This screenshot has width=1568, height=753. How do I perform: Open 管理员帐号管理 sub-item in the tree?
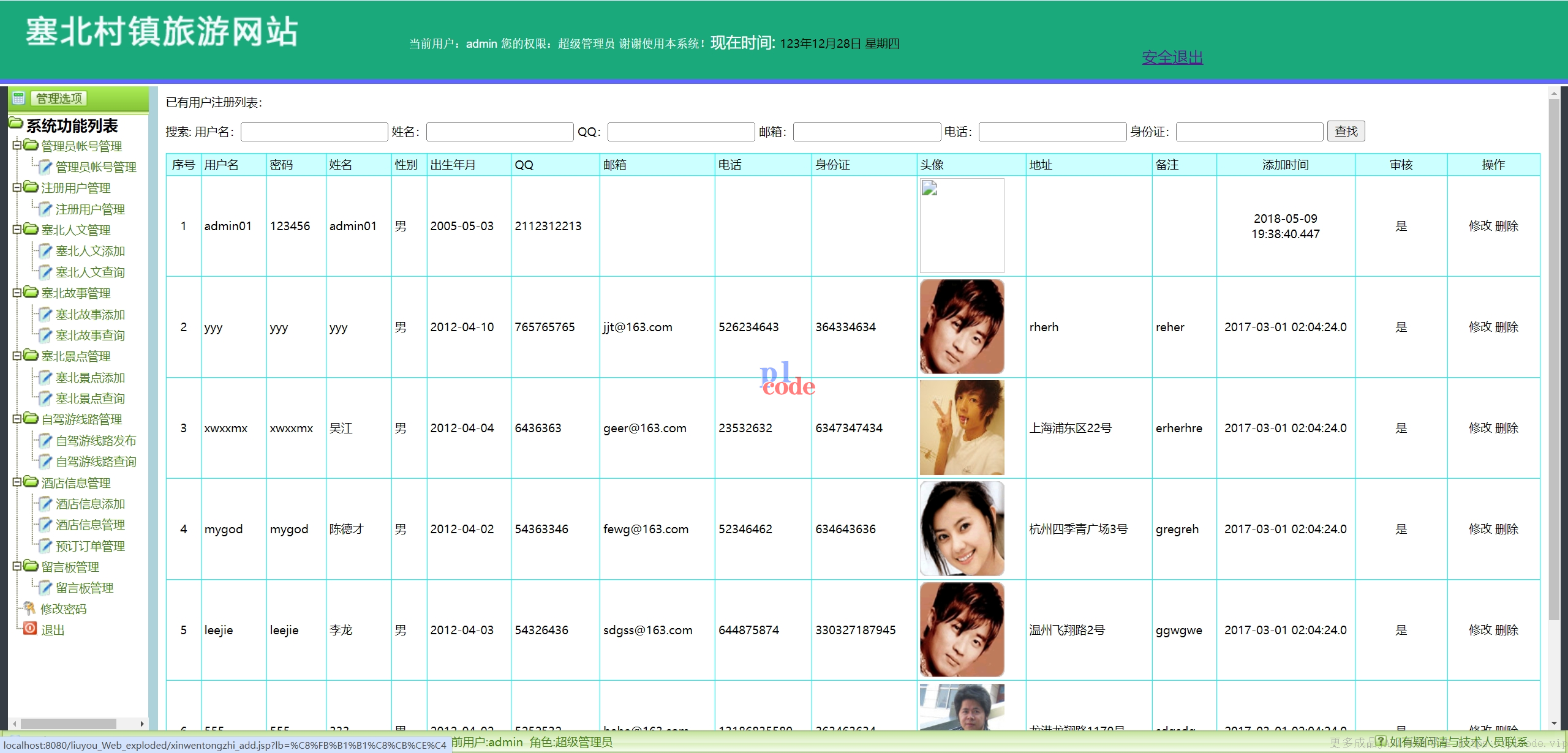tap(96, 167)
